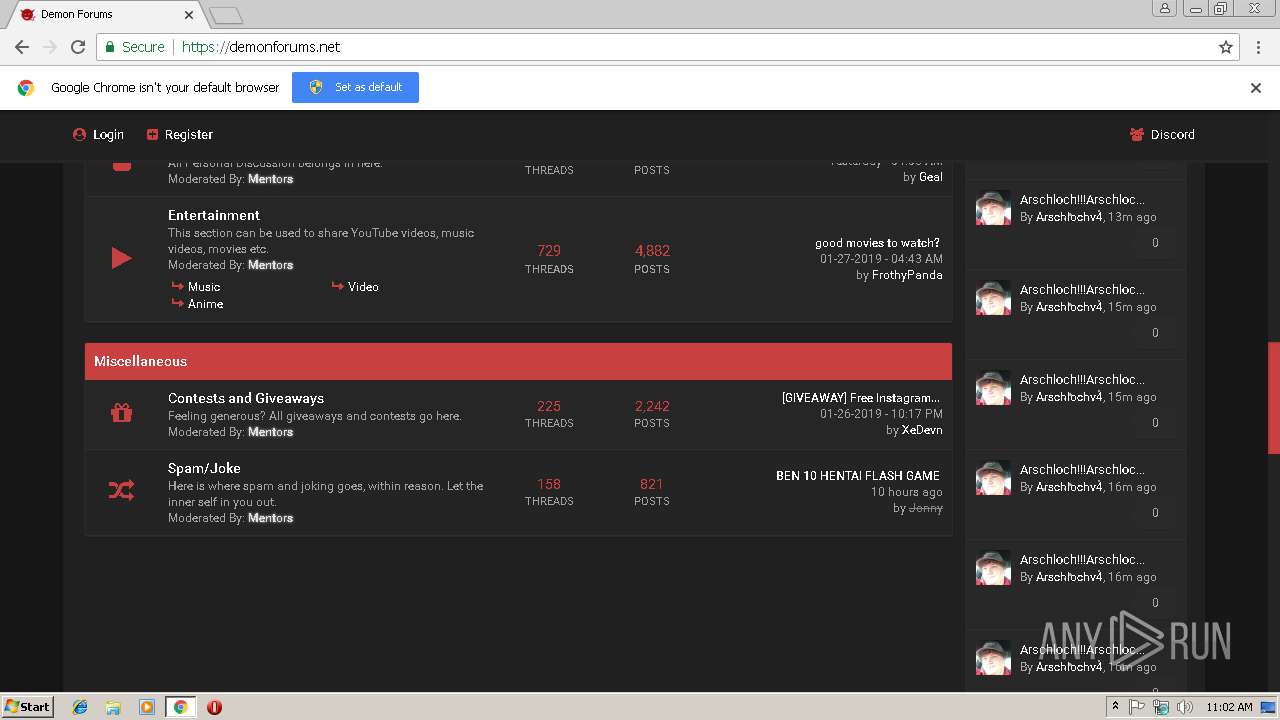
Task: Click 4,882 posts count for Entertainment
Action: point(652,251)
